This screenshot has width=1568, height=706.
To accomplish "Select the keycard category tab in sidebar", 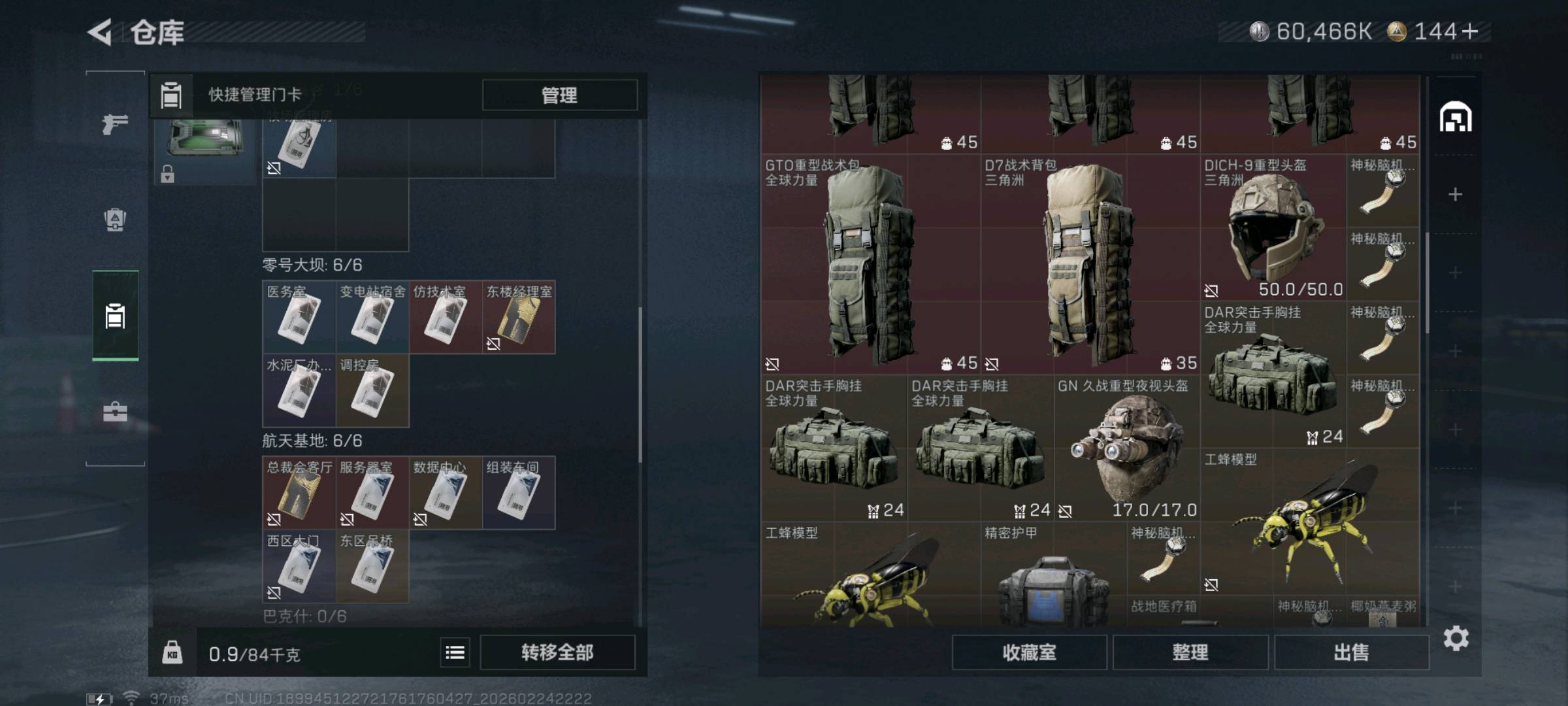I will point(115,316).
